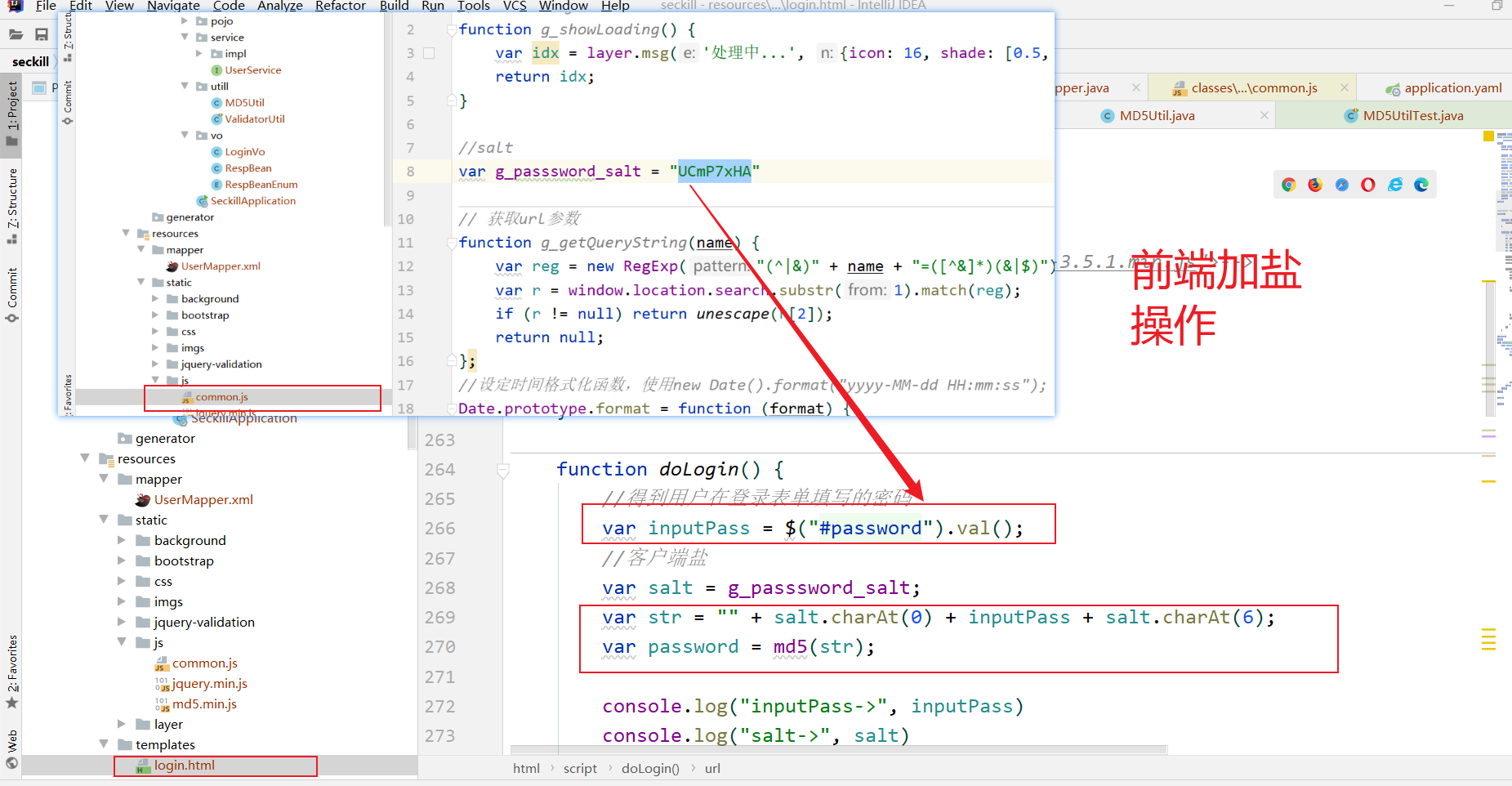
Task: Open the Favorites panel
Action: click(x=12, y=670)
